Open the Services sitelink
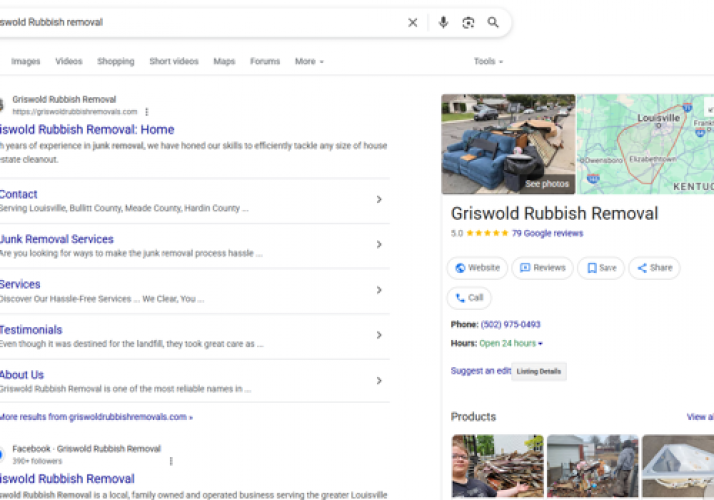714x500 pixels. (20, 284)
